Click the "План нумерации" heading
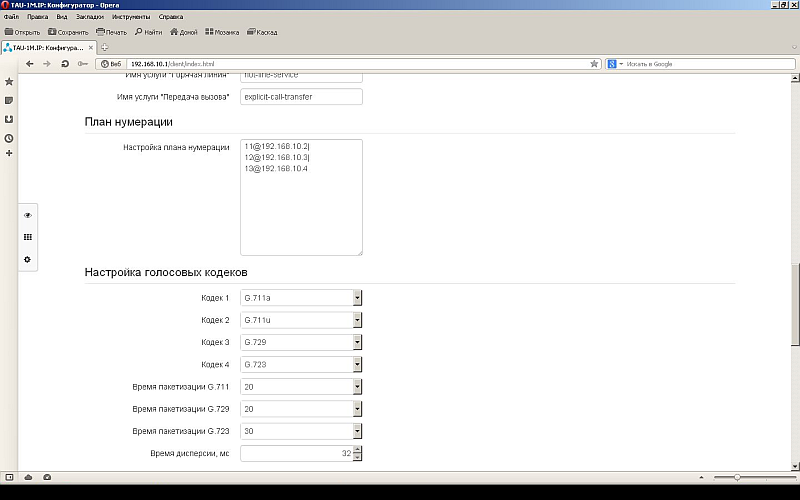Screen dimensions: 800x500 click(129, 122)
